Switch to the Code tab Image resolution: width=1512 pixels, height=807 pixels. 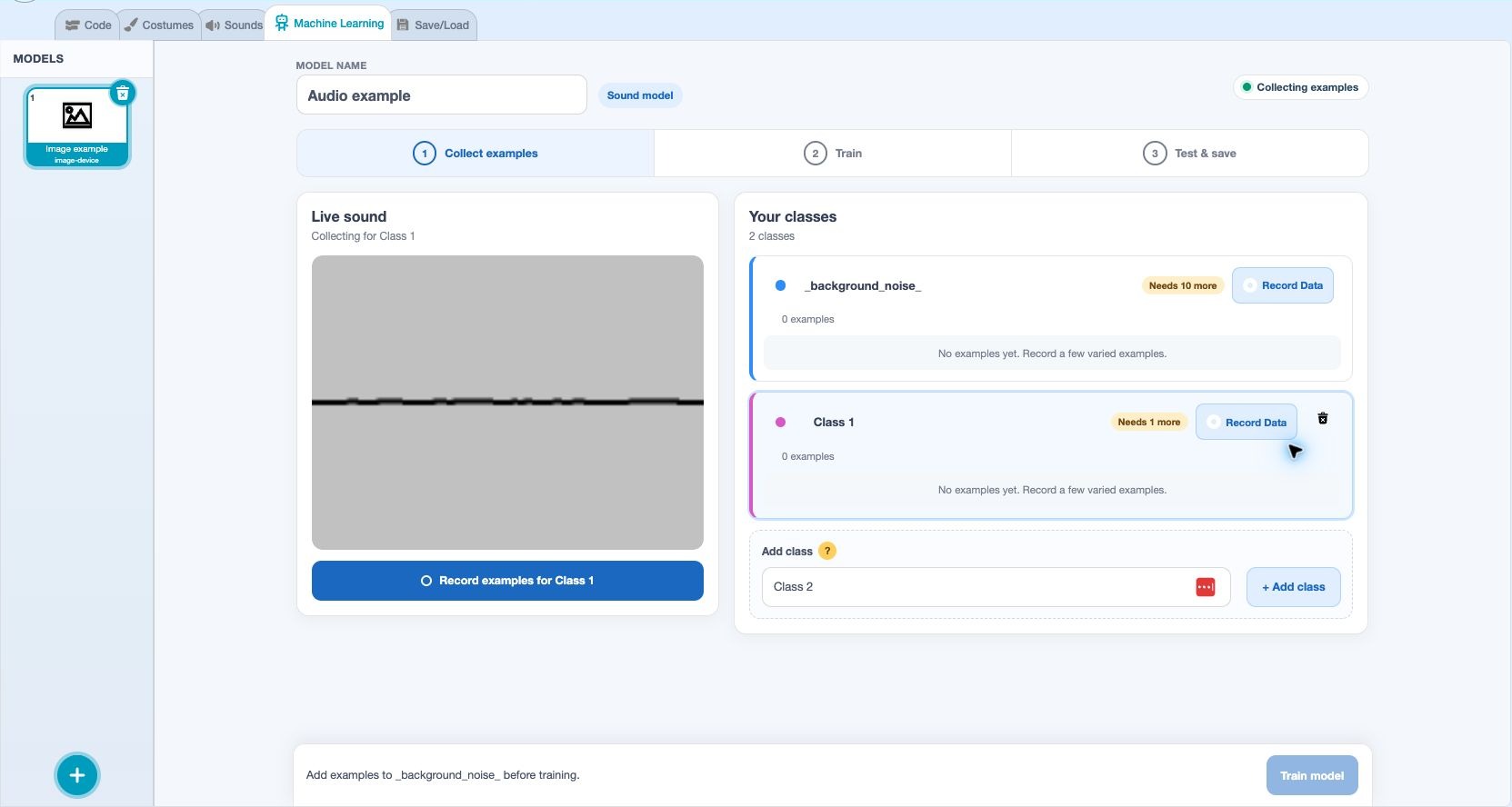(88, 25)
